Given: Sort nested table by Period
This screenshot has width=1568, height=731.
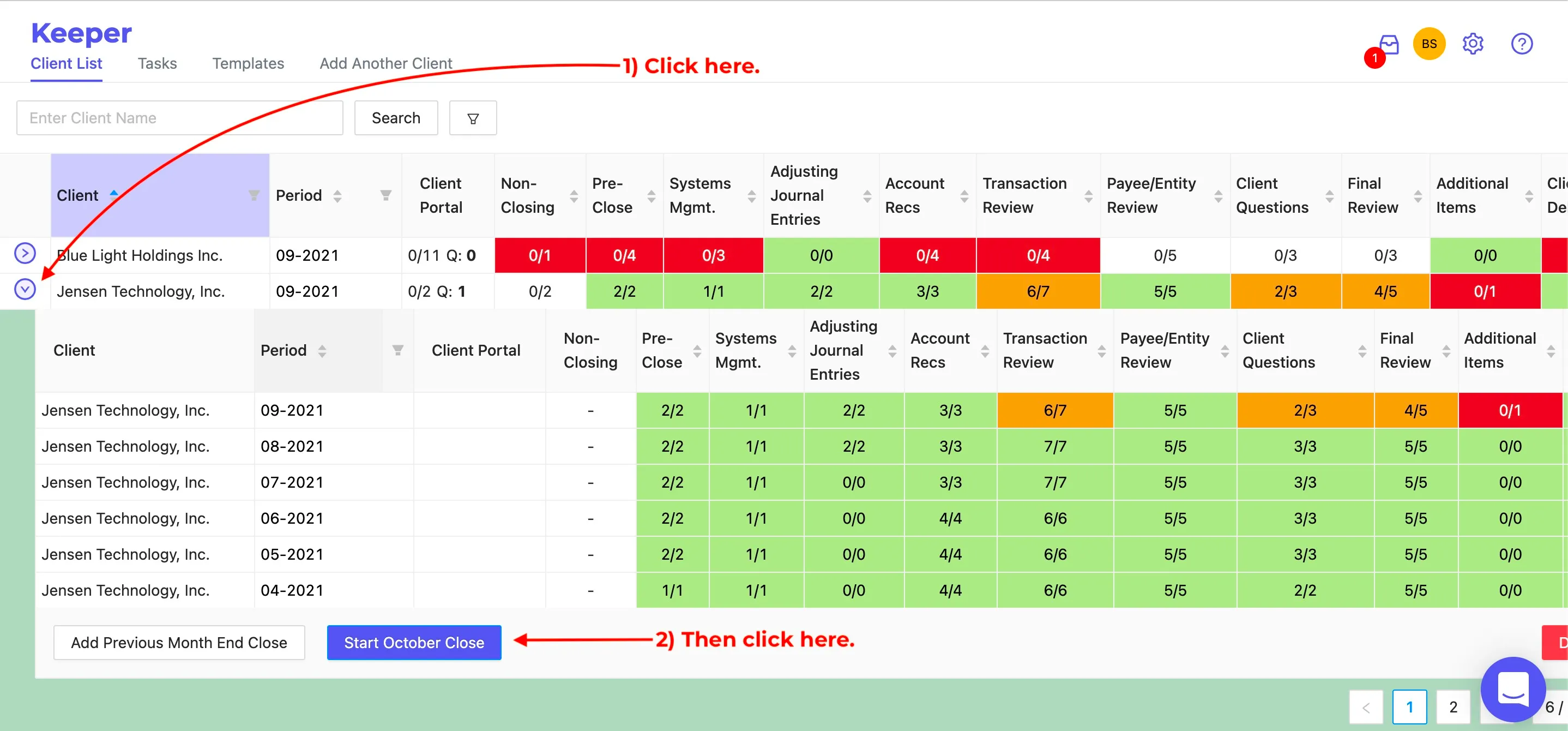Looking at the screenshot, I should 322,351.
